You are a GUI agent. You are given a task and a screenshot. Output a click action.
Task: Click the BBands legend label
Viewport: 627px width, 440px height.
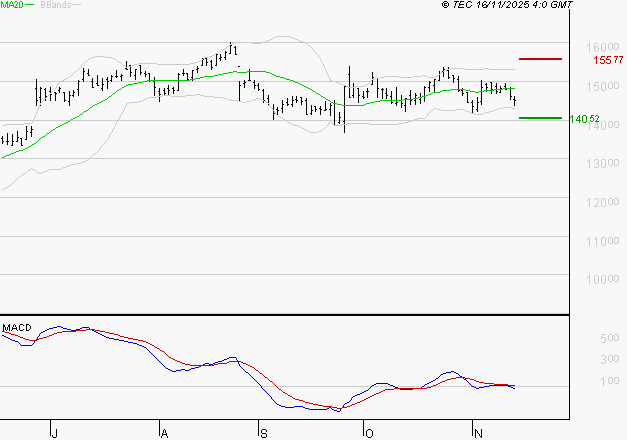[x=56, y=5]
